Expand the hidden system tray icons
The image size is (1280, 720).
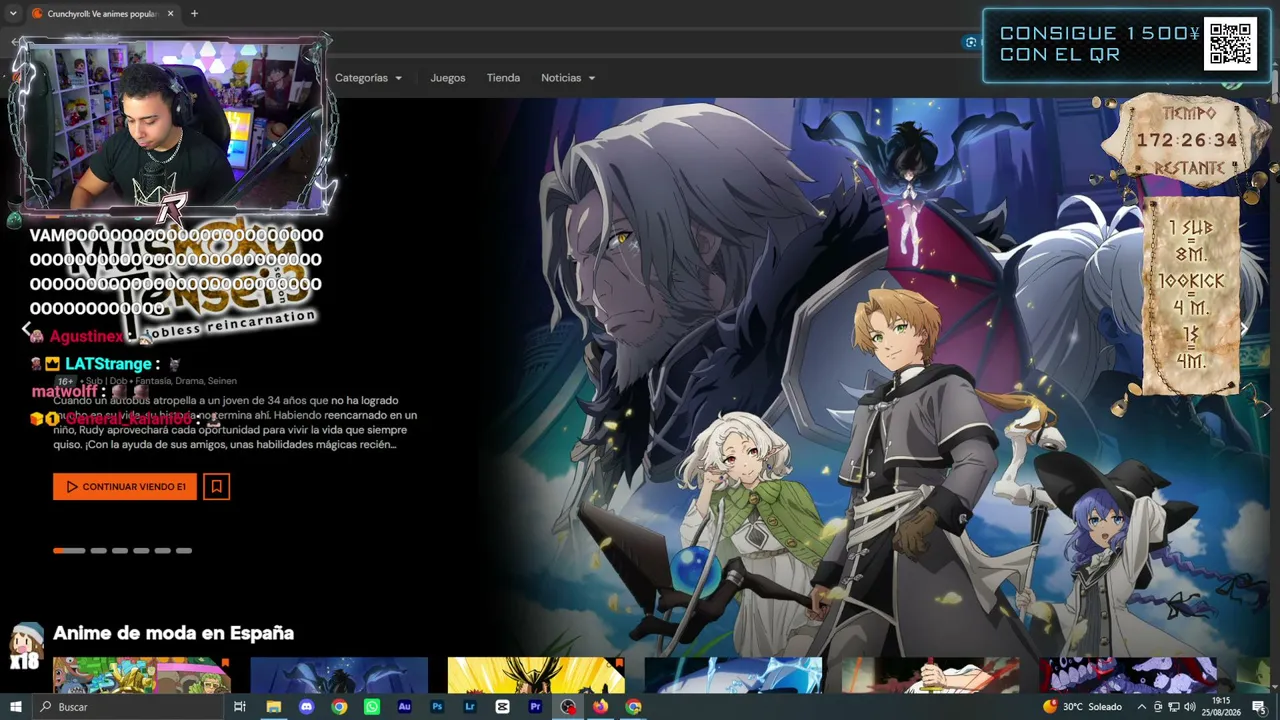tap(1141, 707)
